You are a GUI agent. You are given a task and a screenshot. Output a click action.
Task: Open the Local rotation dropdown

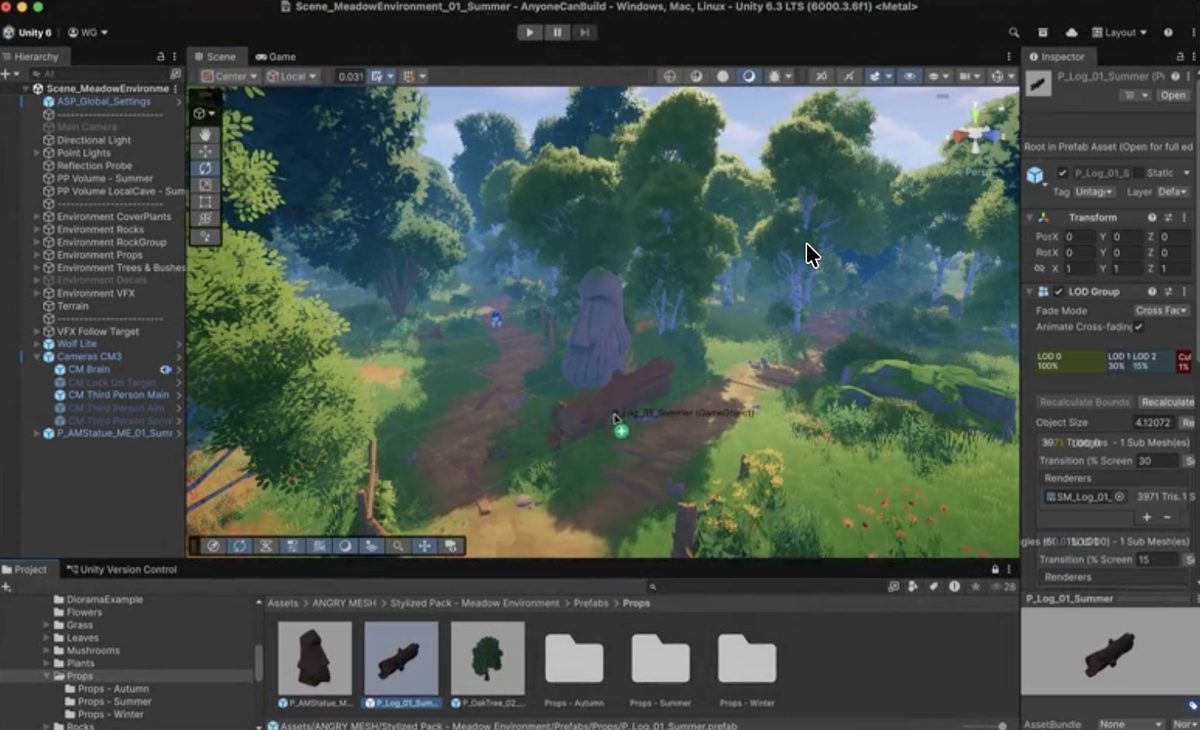[292, 76]
